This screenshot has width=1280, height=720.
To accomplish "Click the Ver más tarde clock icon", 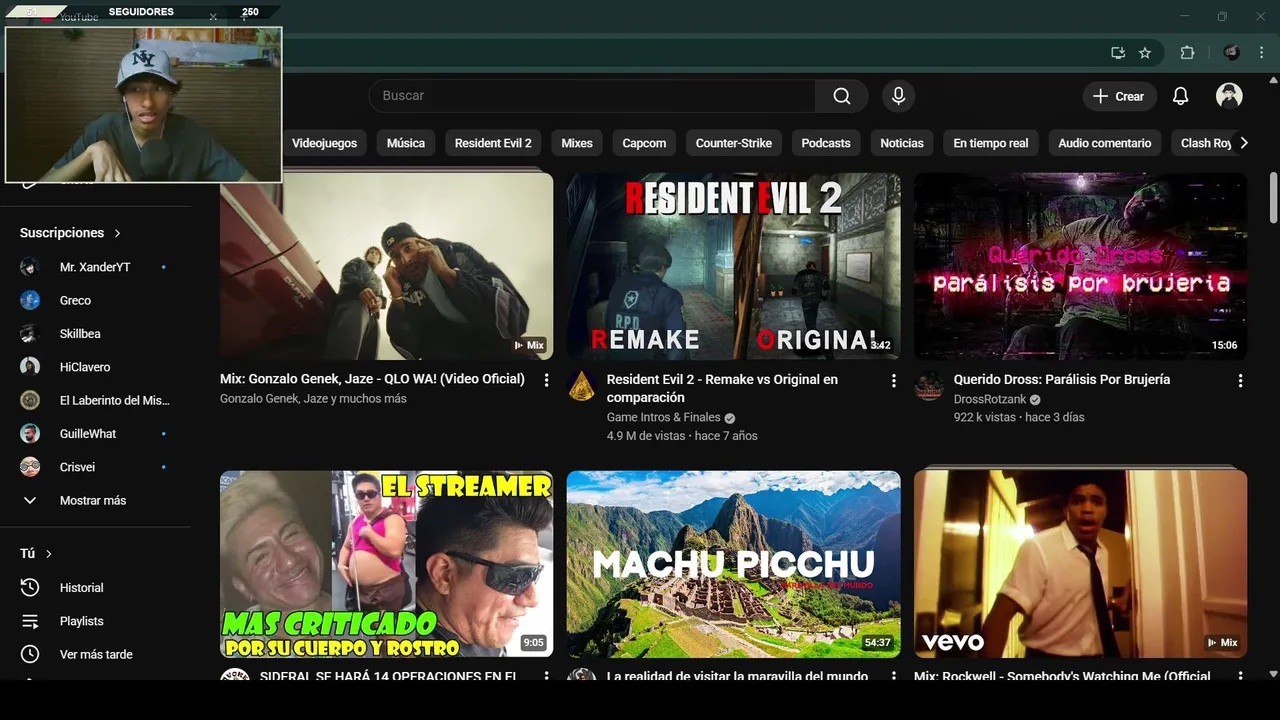I will tap(30, 654).
